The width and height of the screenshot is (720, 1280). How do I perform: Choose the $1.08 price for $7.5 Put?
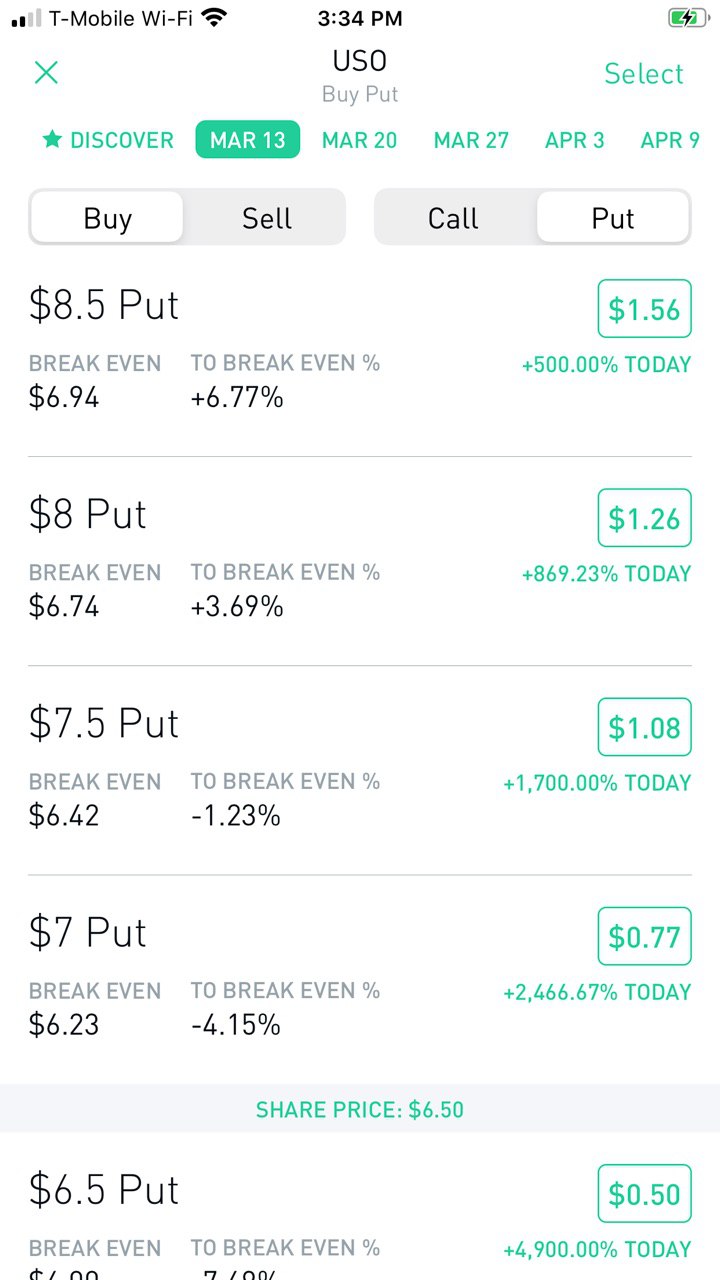tap(644, 727)
